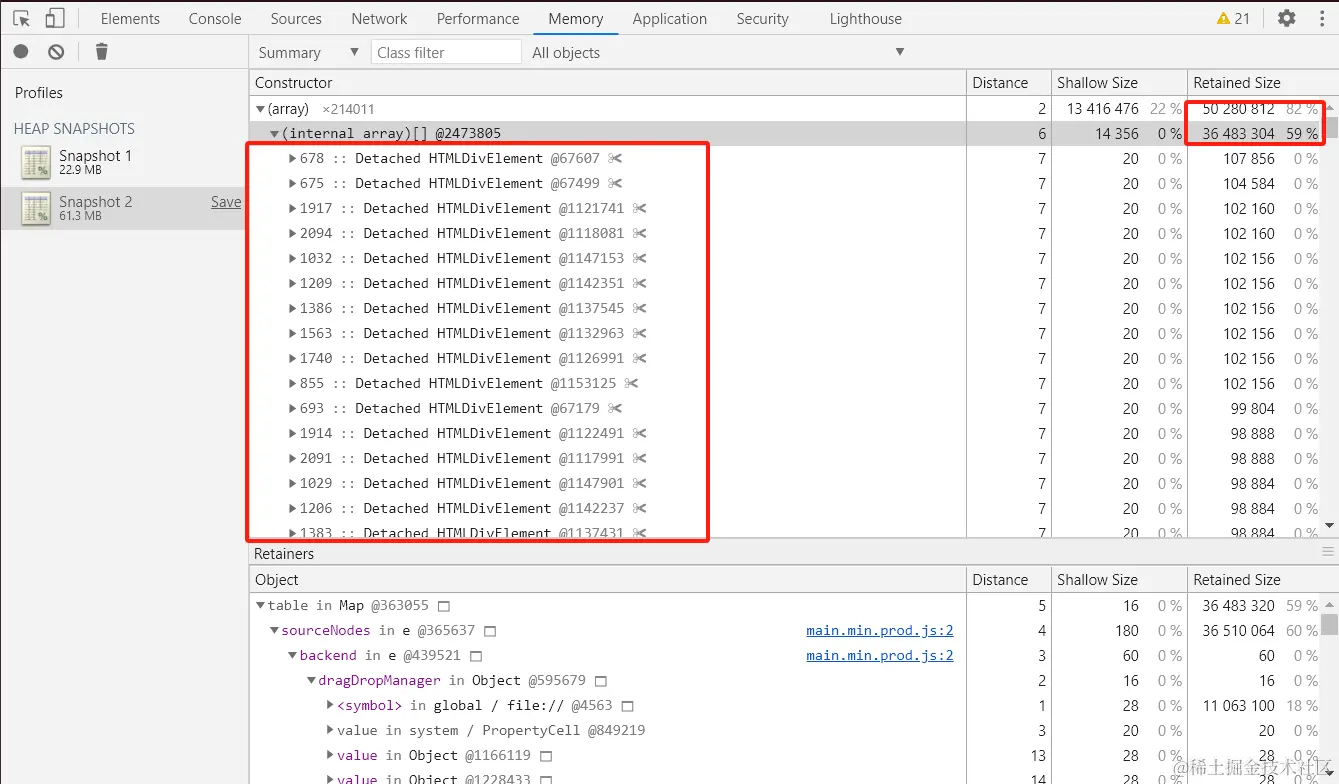
Task: Click the square icon after Object @595679
Action: pyautogui.click(x=601, y=681)
